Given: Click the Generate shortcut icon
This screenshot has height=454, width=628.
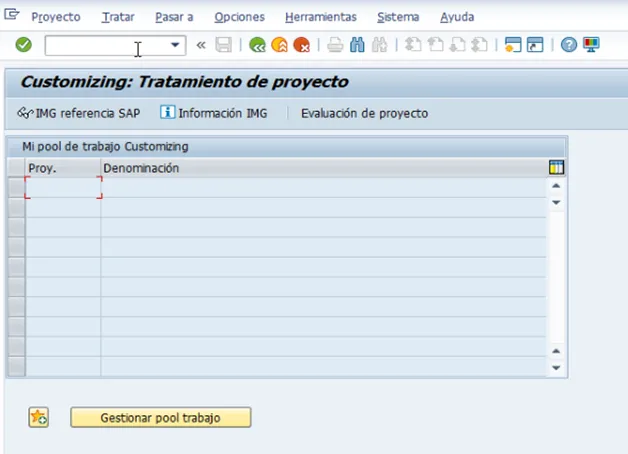Looking at the screenshot, I should [535, 44].
